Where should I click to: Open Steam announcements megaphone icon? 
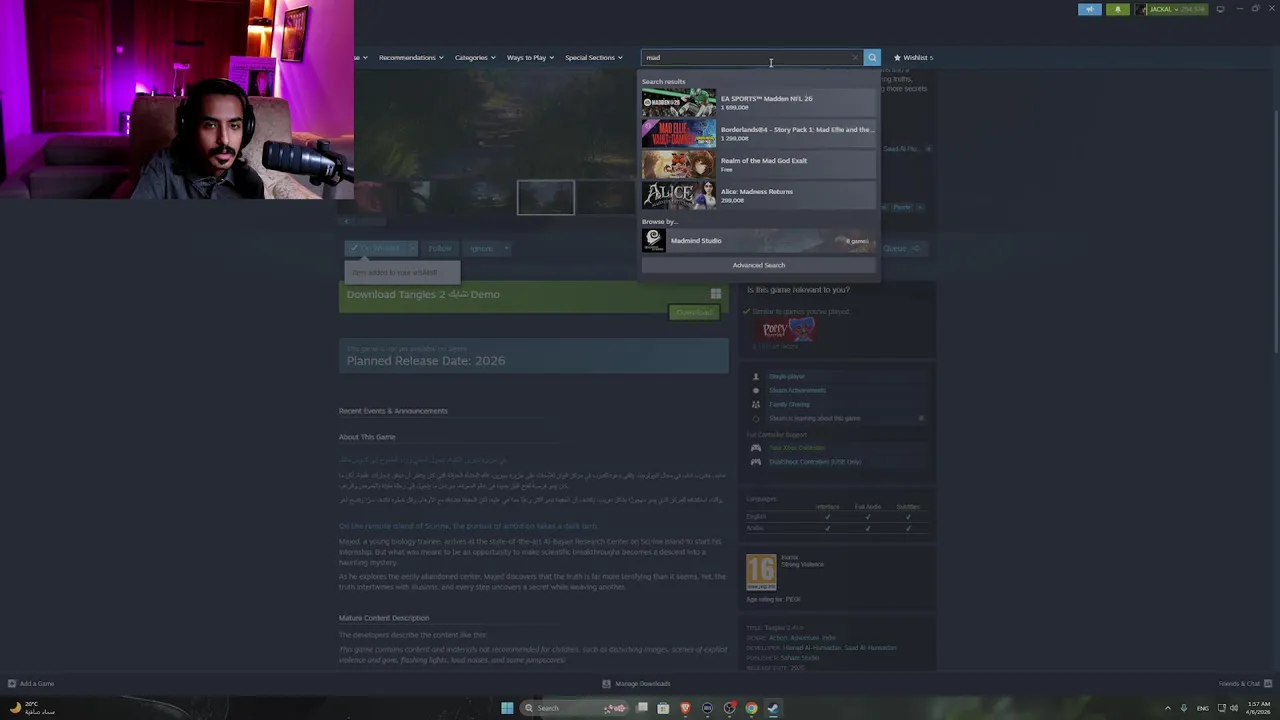click(1090, 9)
